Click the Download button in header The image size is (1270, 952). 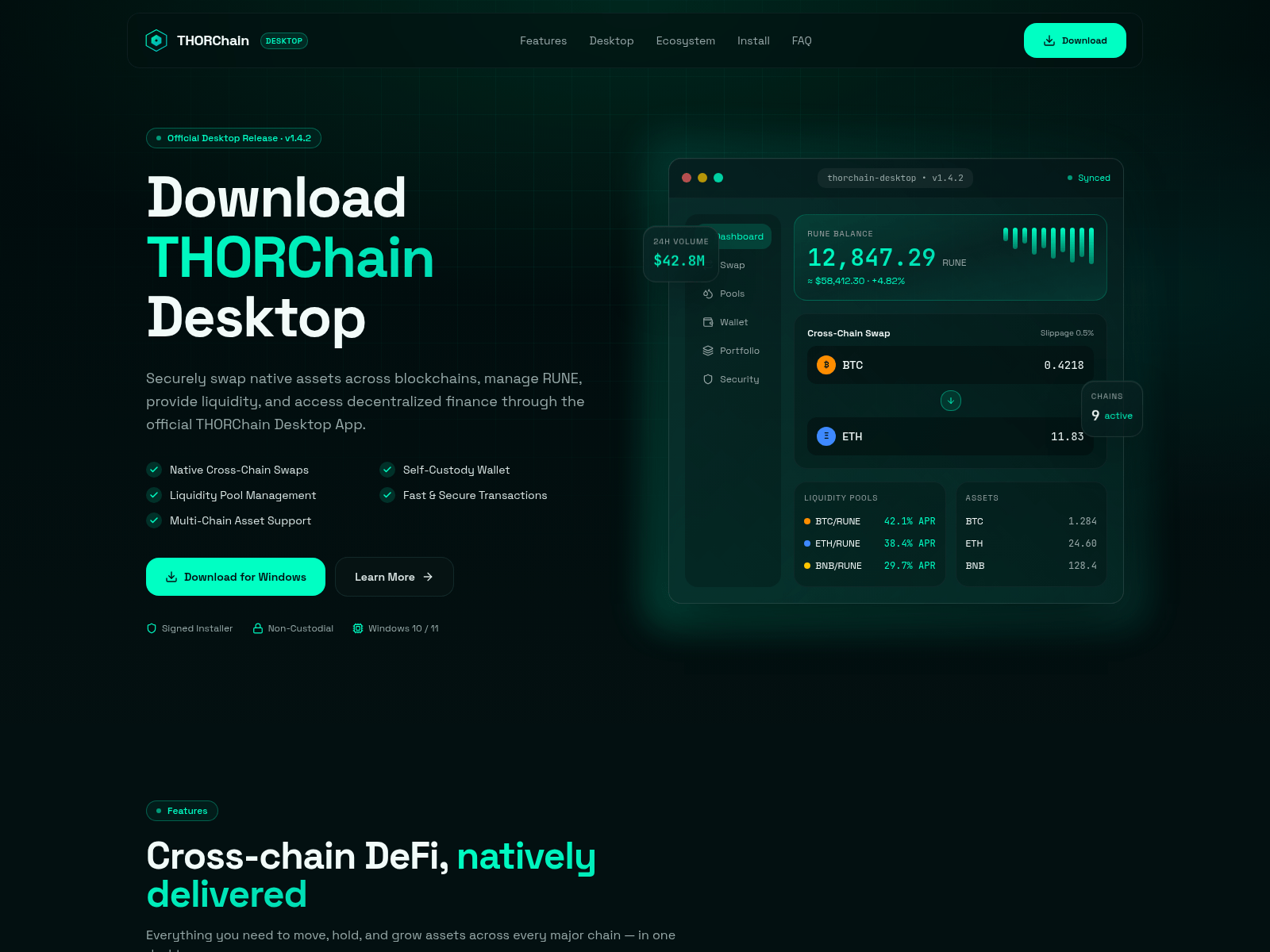[x=1075, y=40]
